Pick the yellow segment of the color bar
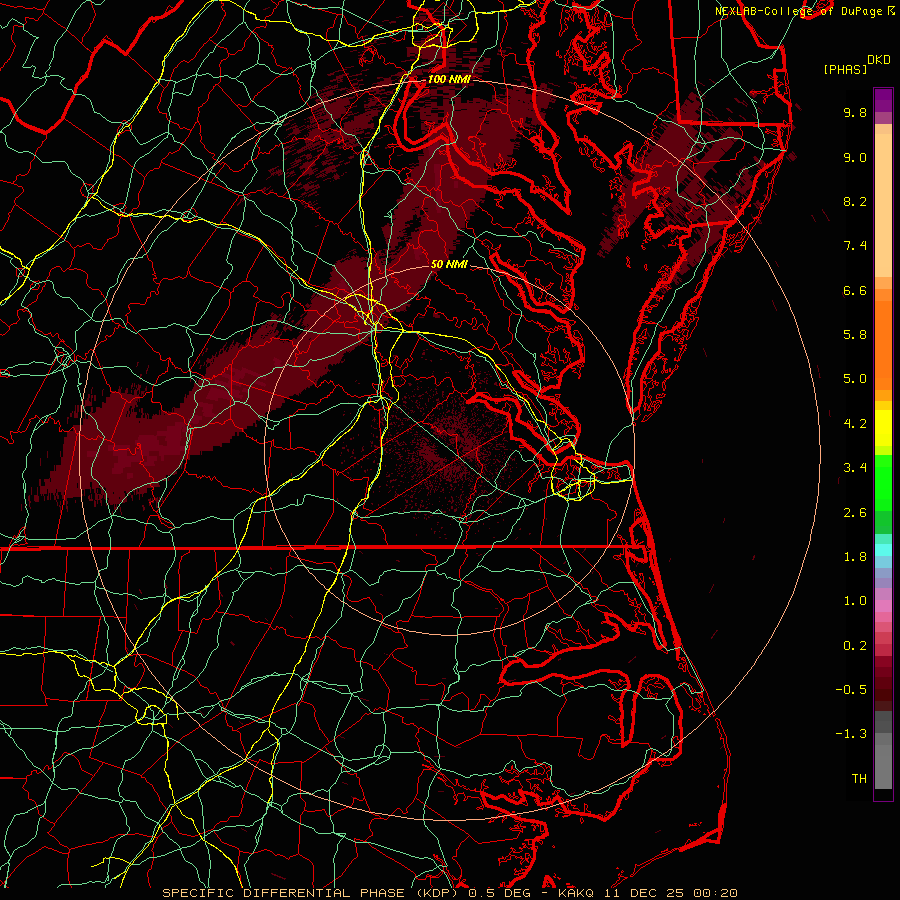Image resolution: width=900 pixels, height=900 pixels. click(883, 428)
